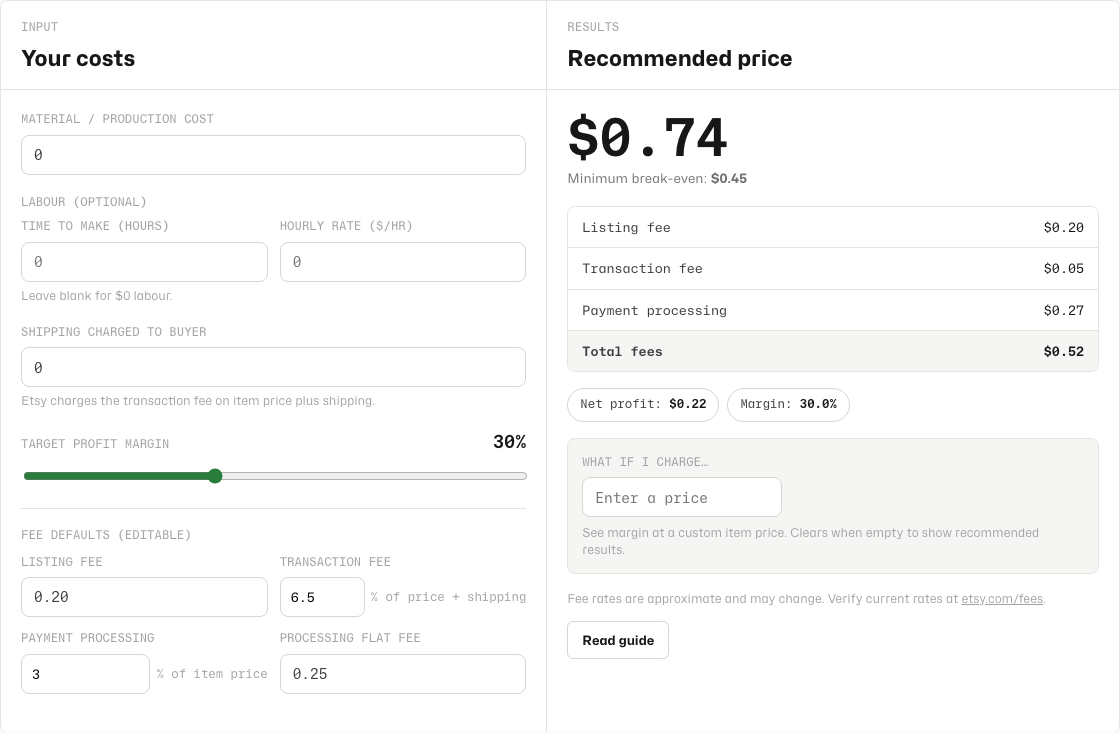Click the Payment processing $0.27 row

pos(833,310)
